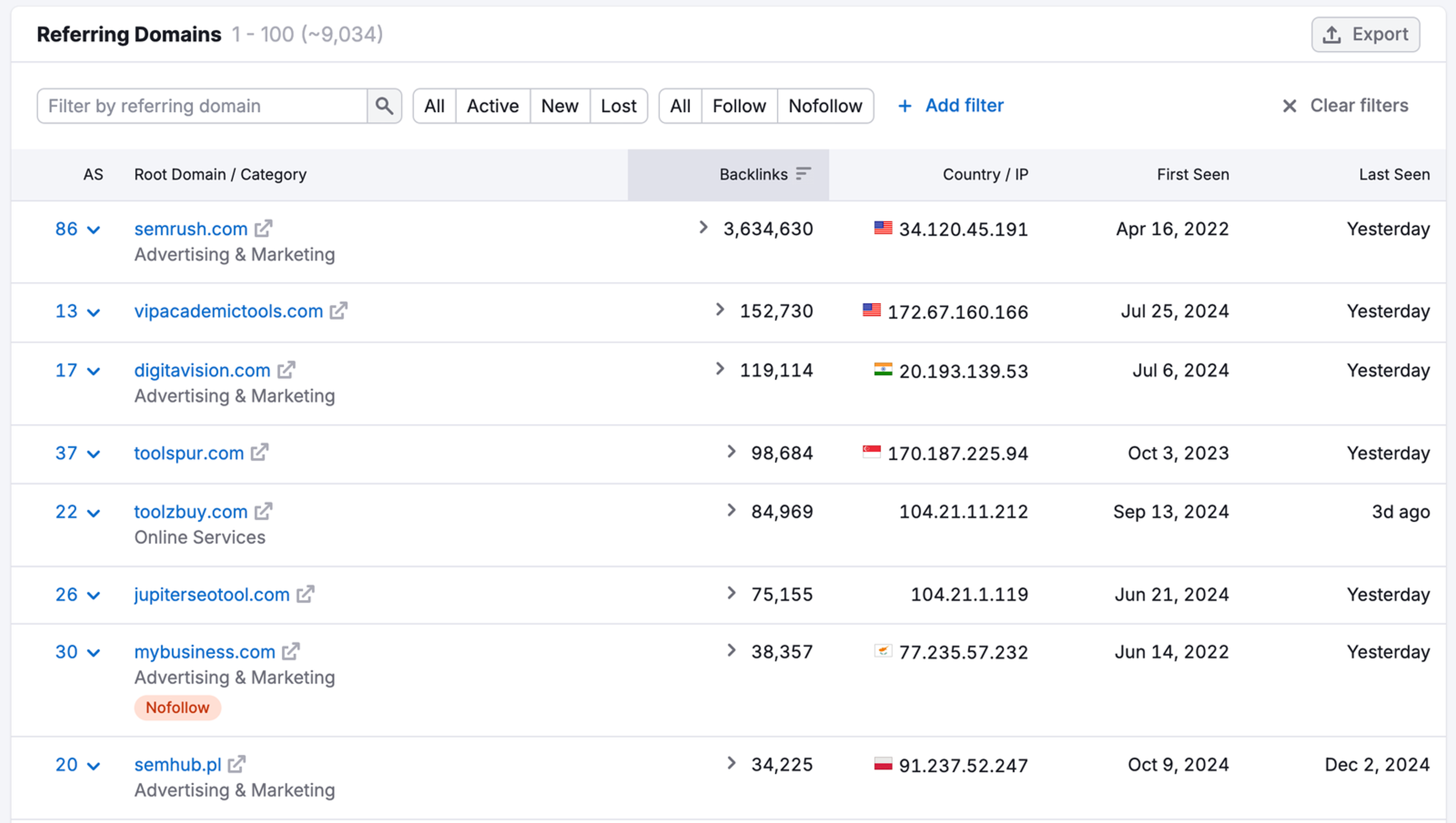Screen dimensions: 1456x823
Task: Expand AS score 13 chevron
Action: 94,312
